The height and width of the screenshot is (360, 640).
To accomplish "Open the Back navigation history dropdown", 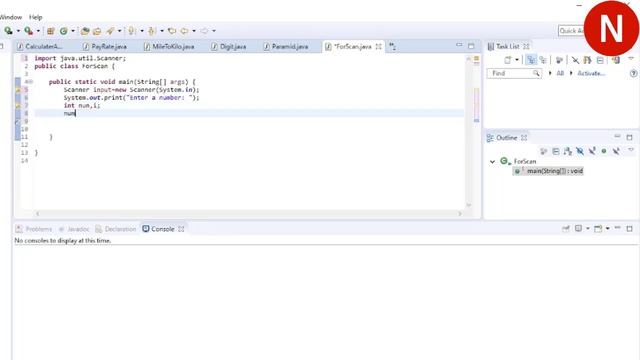I will click(x=194, y=31).
